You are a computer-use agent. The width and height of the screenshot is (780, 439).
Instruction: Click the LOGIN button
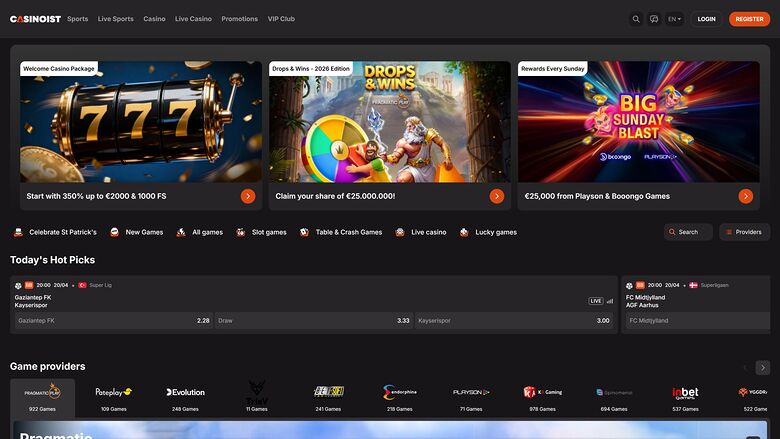click(x=706, y=19)
